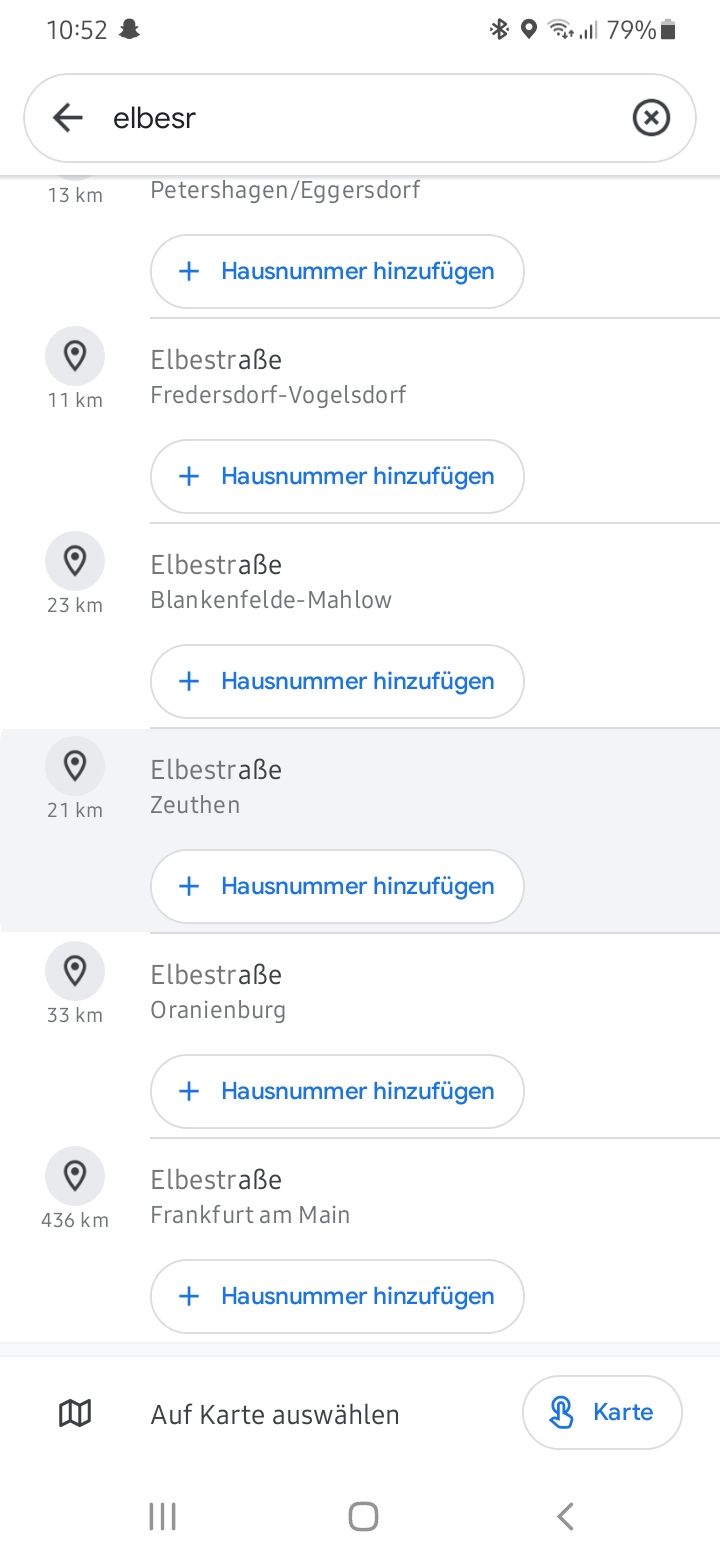Screen dimensions: 720x1560
Task: Clear the search text with X icon
Action: [651, 118]
